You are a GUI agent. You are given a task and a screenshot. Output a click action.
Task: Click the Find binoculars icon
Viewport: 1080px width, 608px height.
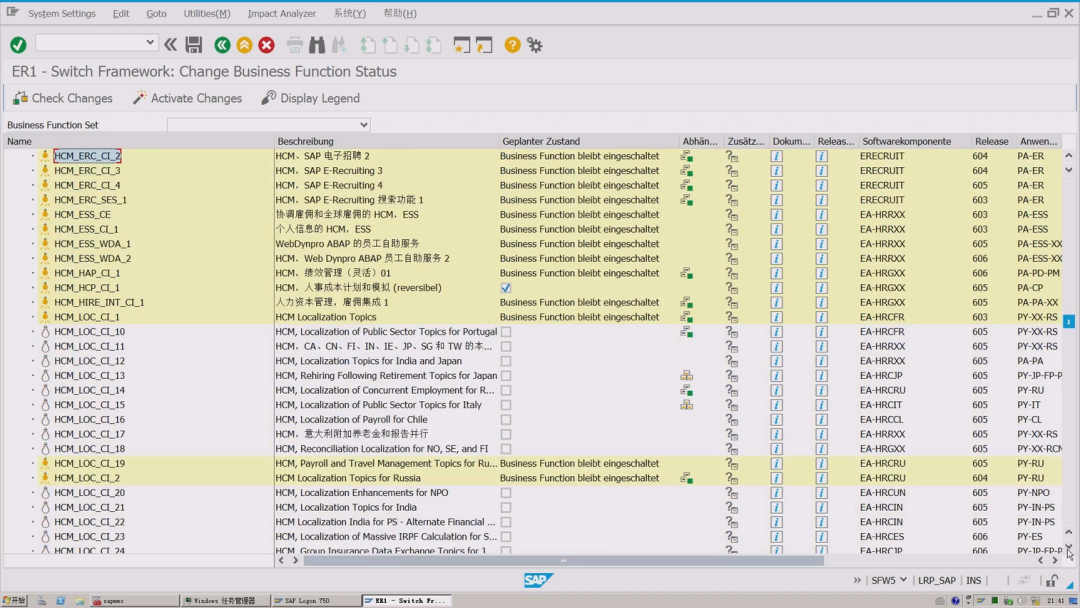[317, 45]
